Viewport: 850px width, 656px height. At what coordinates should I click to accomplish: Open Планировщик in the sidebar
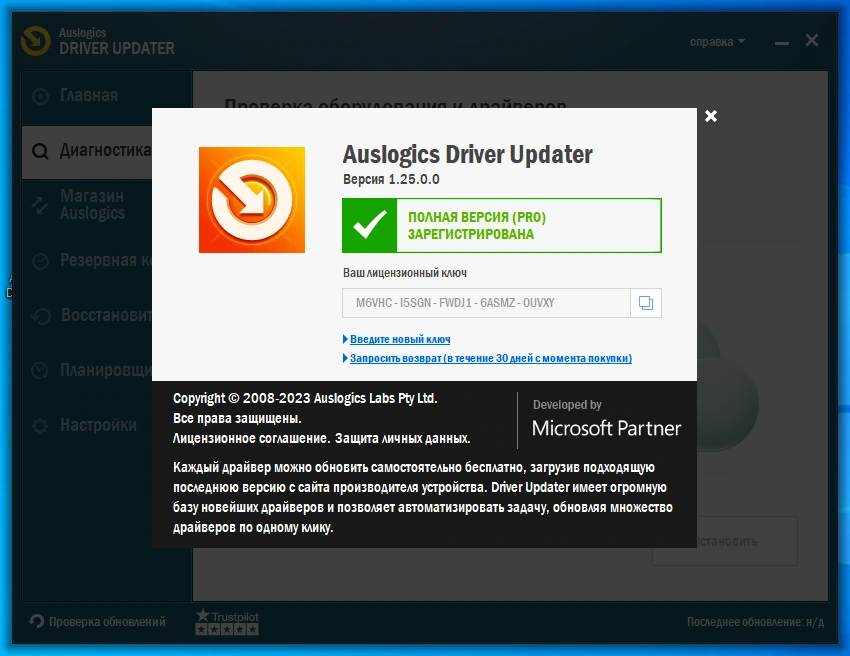click(x=87, y=370)
